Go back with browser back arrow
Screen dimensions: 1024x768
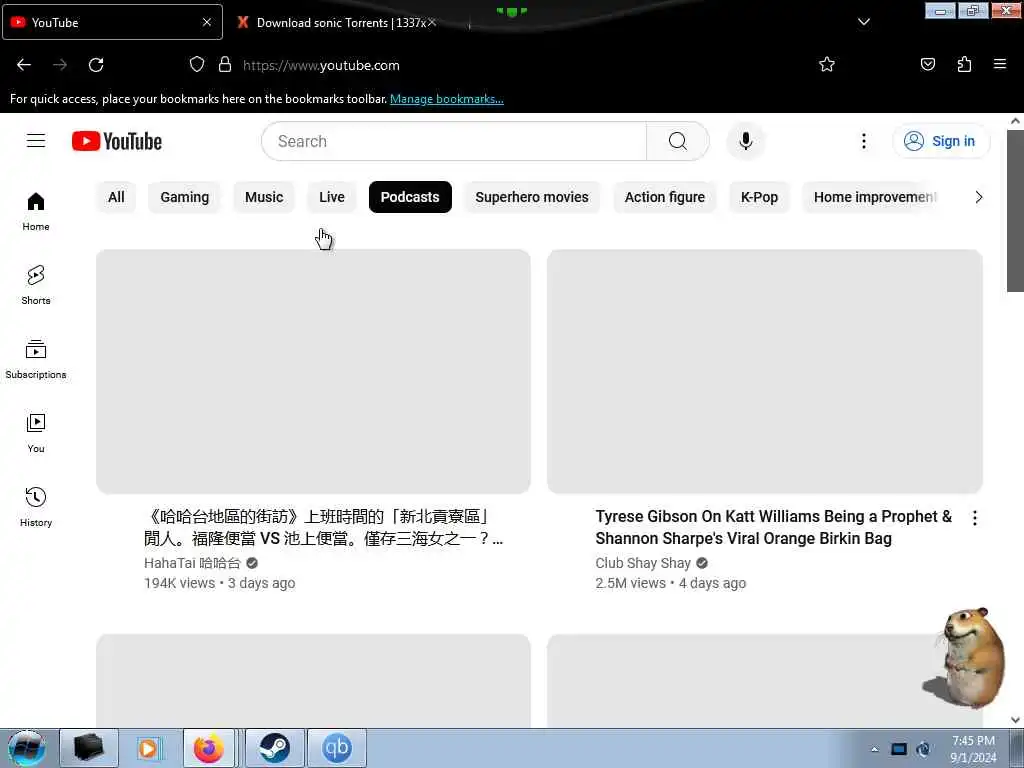[x=24, y=65]
